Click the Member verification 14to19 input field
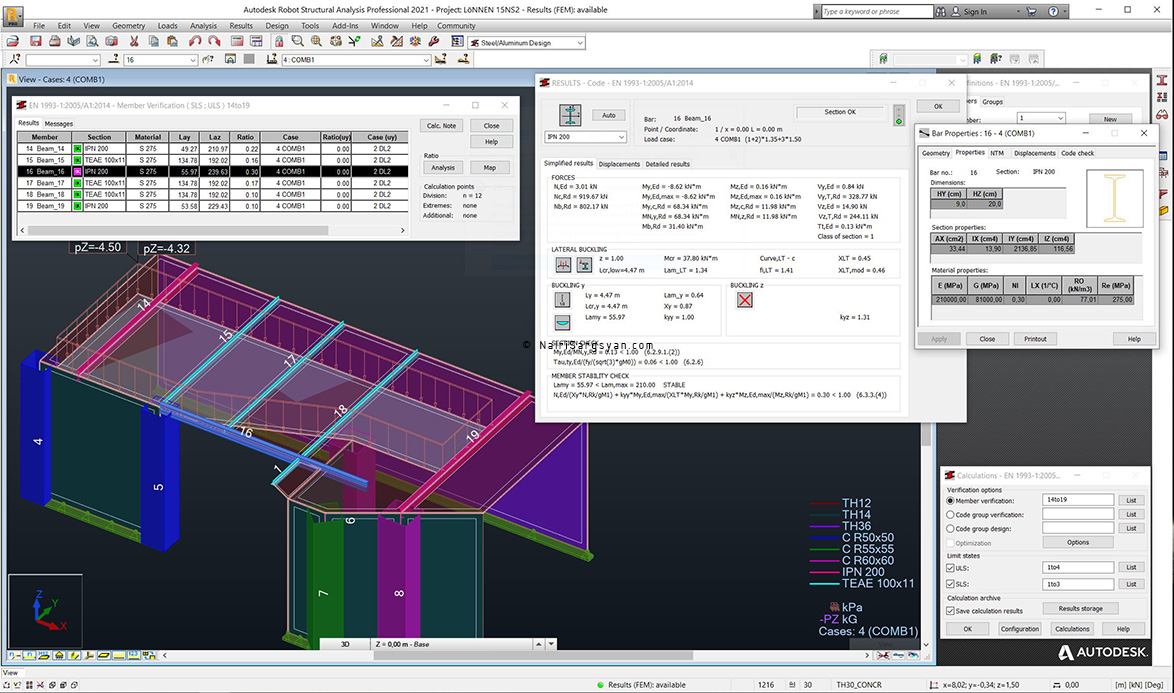 (1077, 500)
